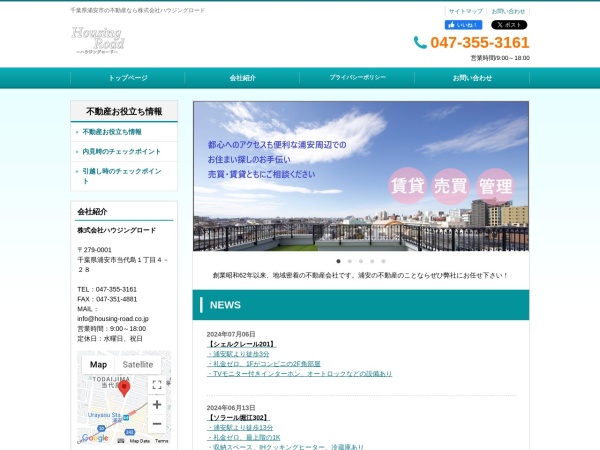Select the first slideshow dot
The width and height of the screenshot is (600, 450).
pyautogui.click(x=338, y=261)
